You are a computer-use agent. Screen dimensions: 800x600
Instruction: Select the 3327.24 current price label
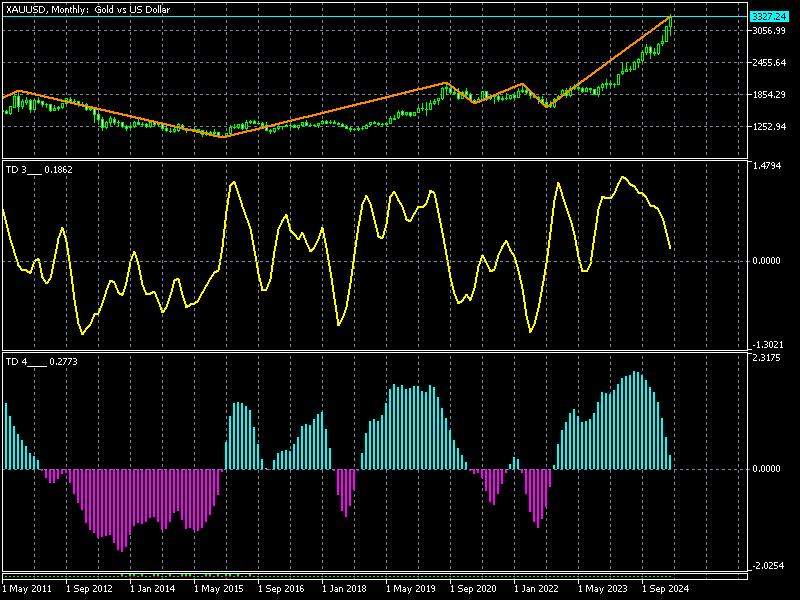coord(769,17)
